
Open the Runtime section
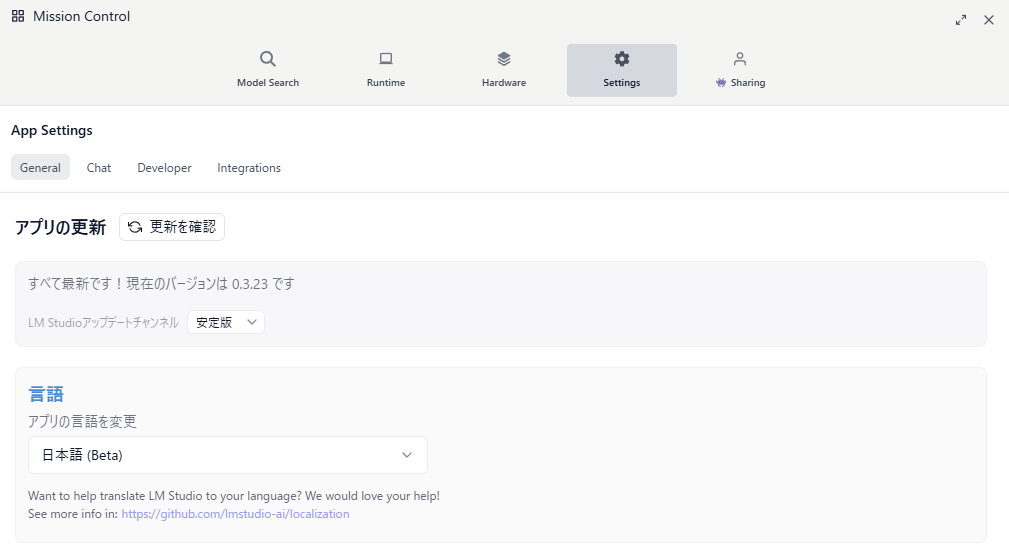(x=385, y=70)
